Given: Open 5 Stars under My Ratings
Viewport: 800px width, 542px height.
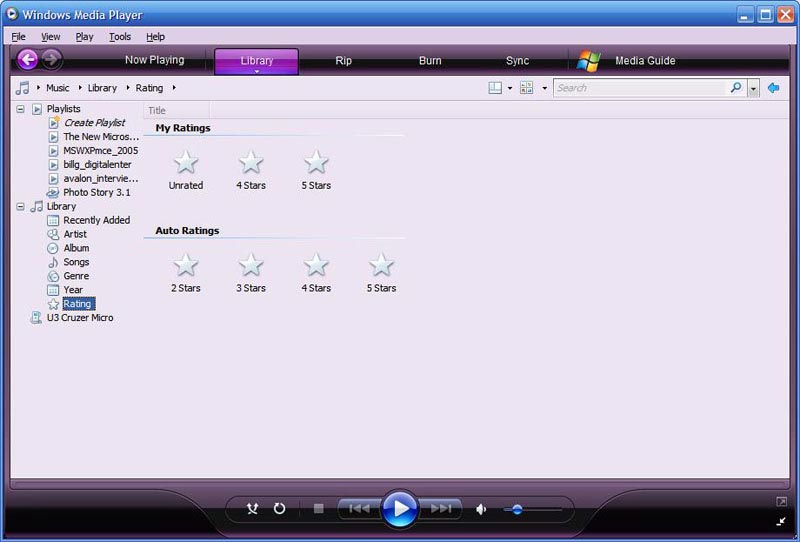Looking at the screenshot, I should click(316, 171).
